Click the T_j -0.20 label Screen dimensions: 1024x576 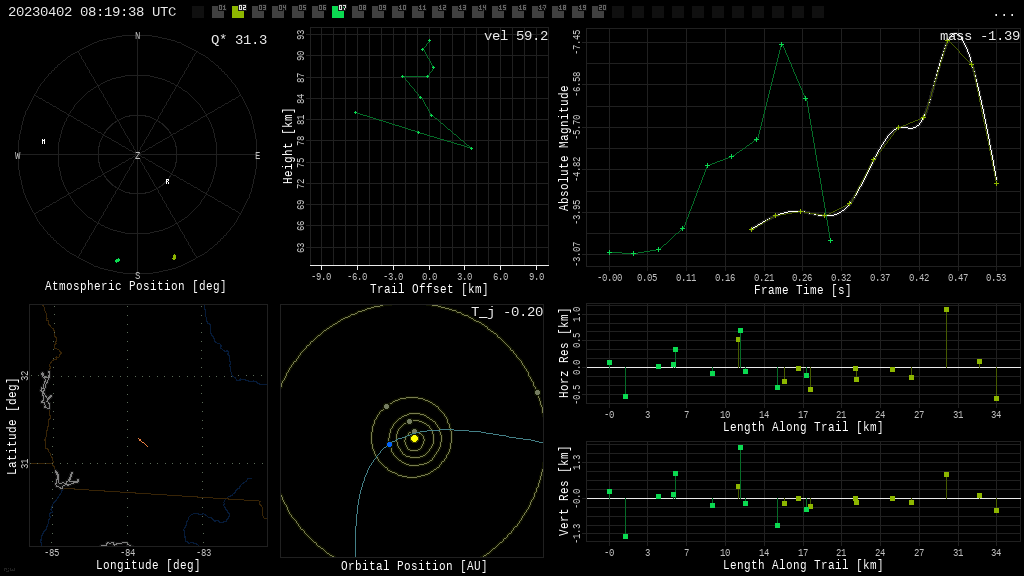(507, 313)
